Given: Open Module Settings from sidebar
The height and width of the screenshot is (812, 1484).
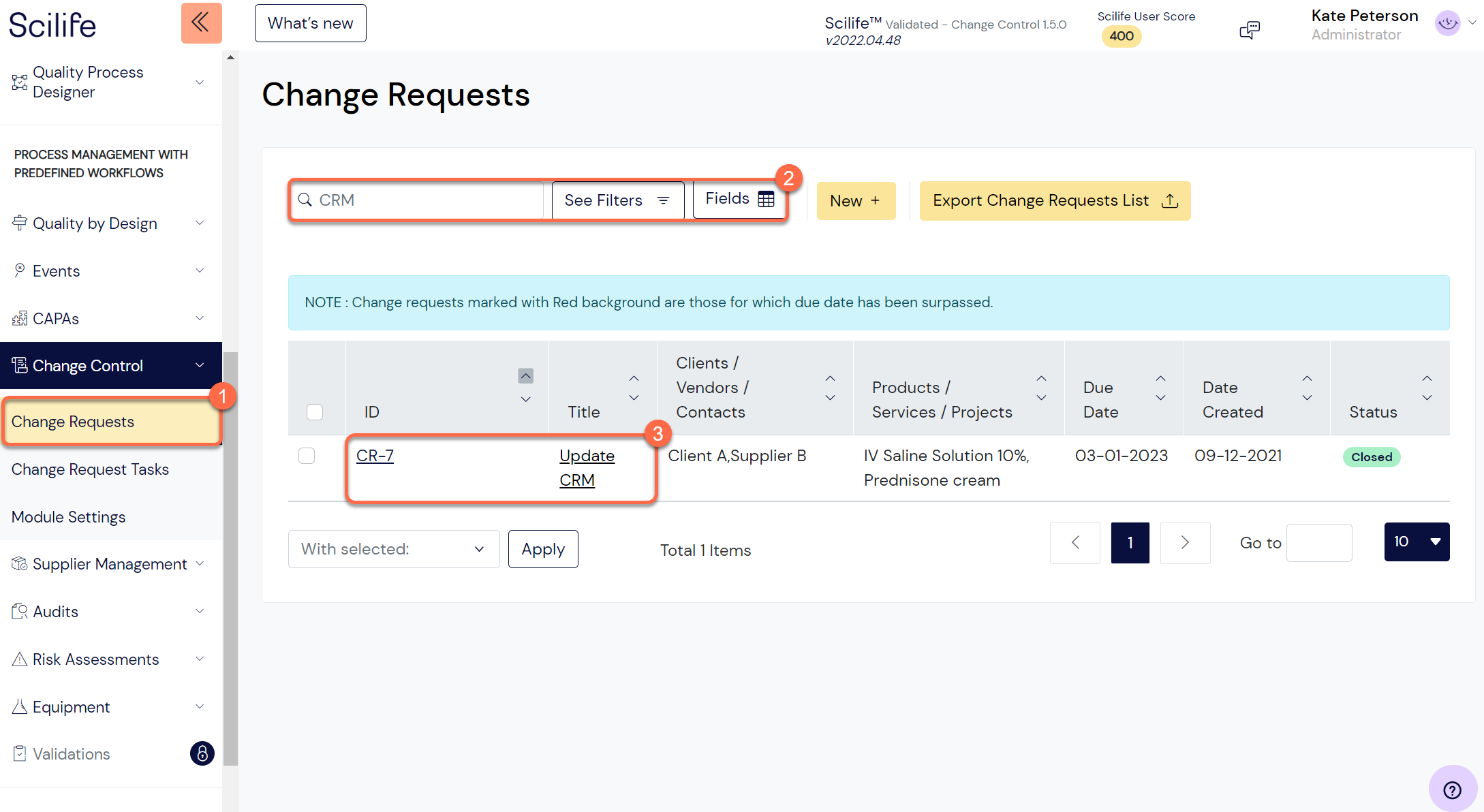Looking at the screenshot, I should click(68, 516).
